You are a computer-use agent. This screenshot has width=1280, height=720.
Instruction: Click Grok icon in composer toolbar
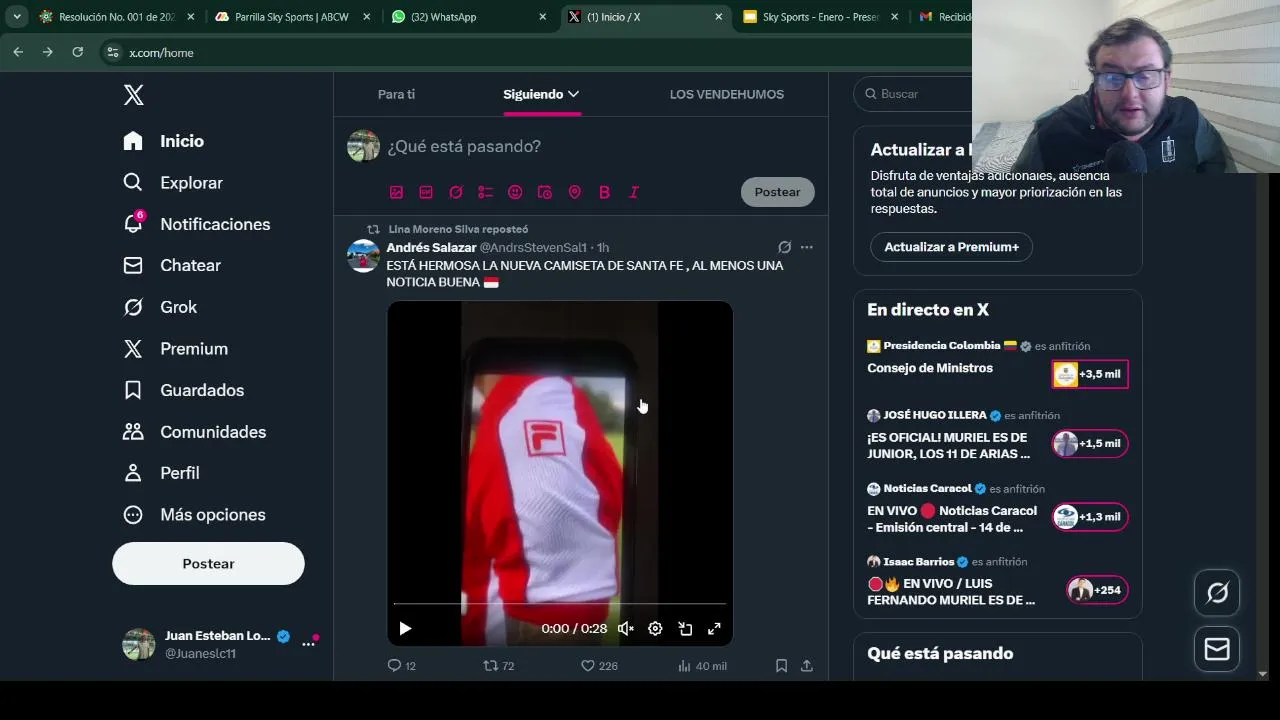pyautogui.click(x=456, y=192)
